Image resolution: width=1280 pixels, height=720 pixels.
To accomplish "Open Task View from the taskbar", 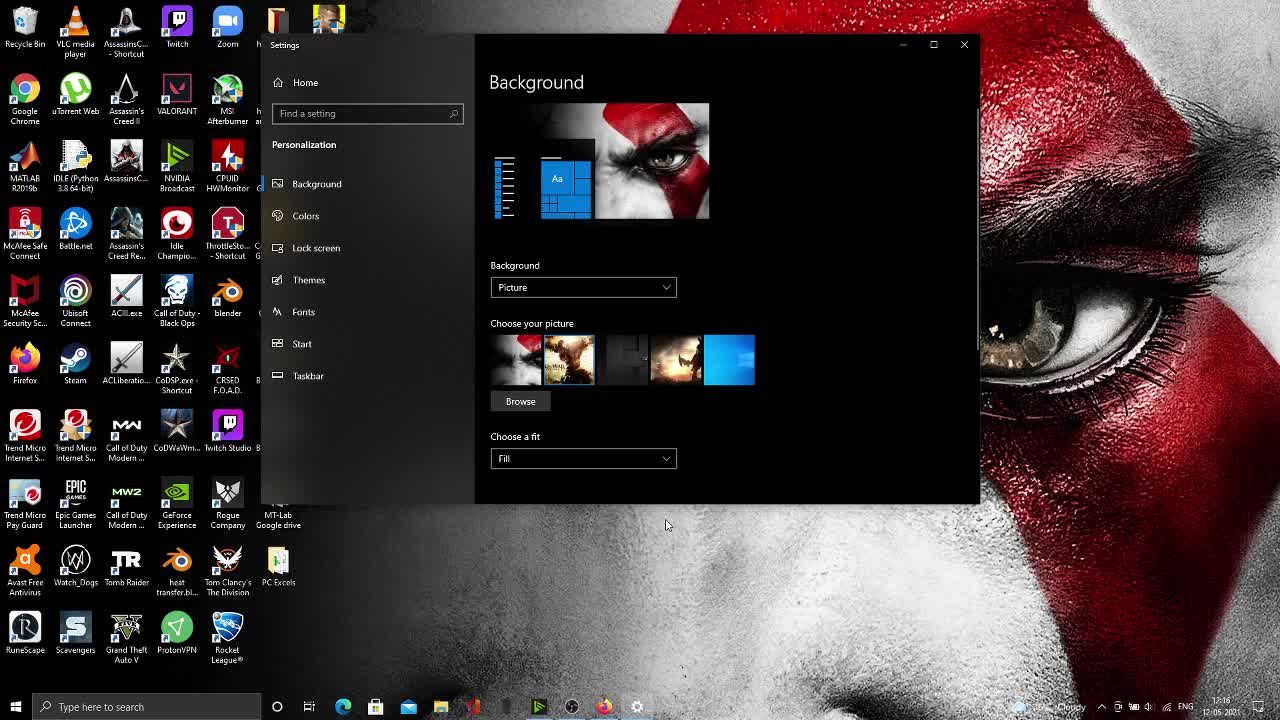I will 309,707.
